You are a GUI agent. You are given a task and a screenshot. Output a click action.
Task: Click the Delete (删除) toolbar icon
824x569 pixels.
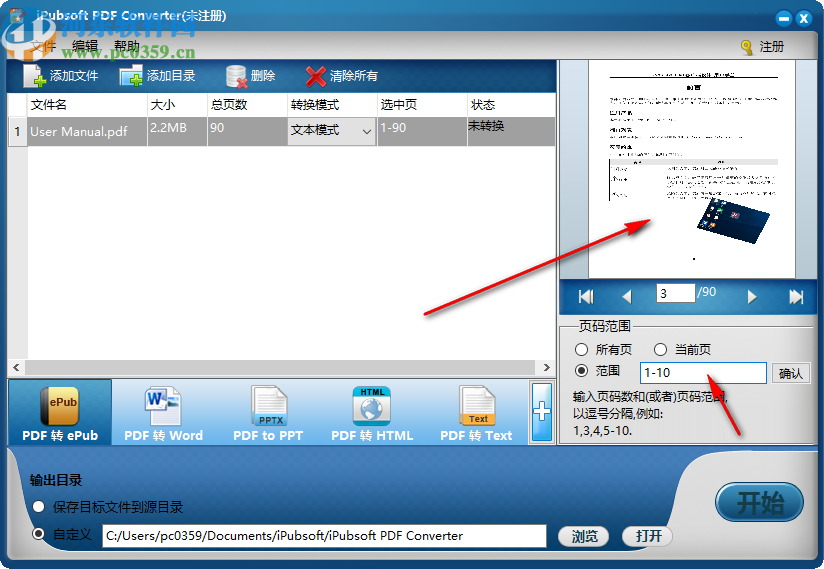pos(236,76)
